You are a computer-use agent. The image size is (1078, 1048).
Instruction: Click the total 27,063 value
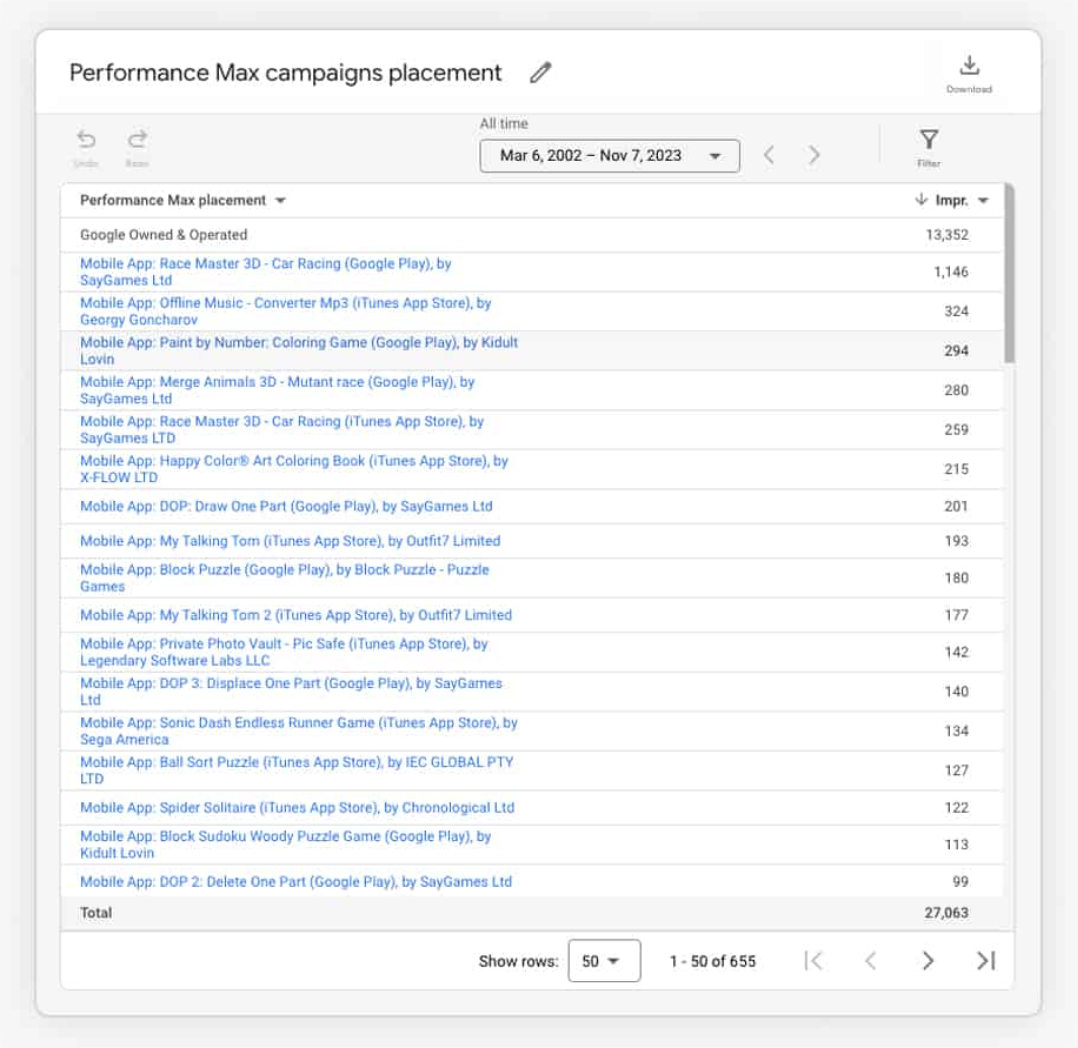point(946,913)
